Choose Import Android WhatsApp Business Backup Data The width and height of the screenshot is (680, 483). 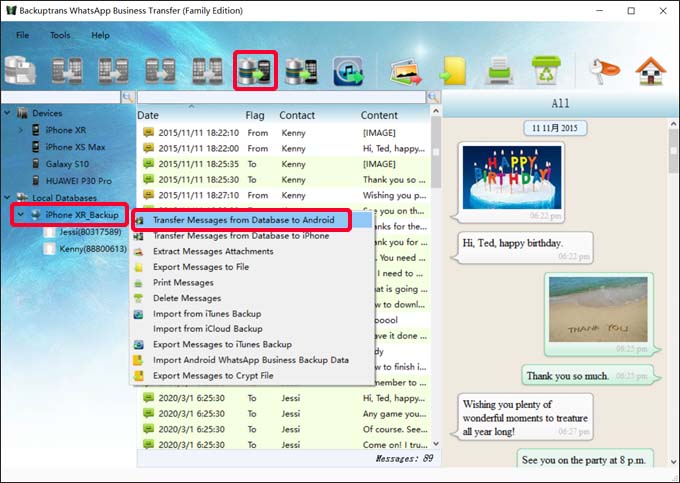tap(252, 360)
